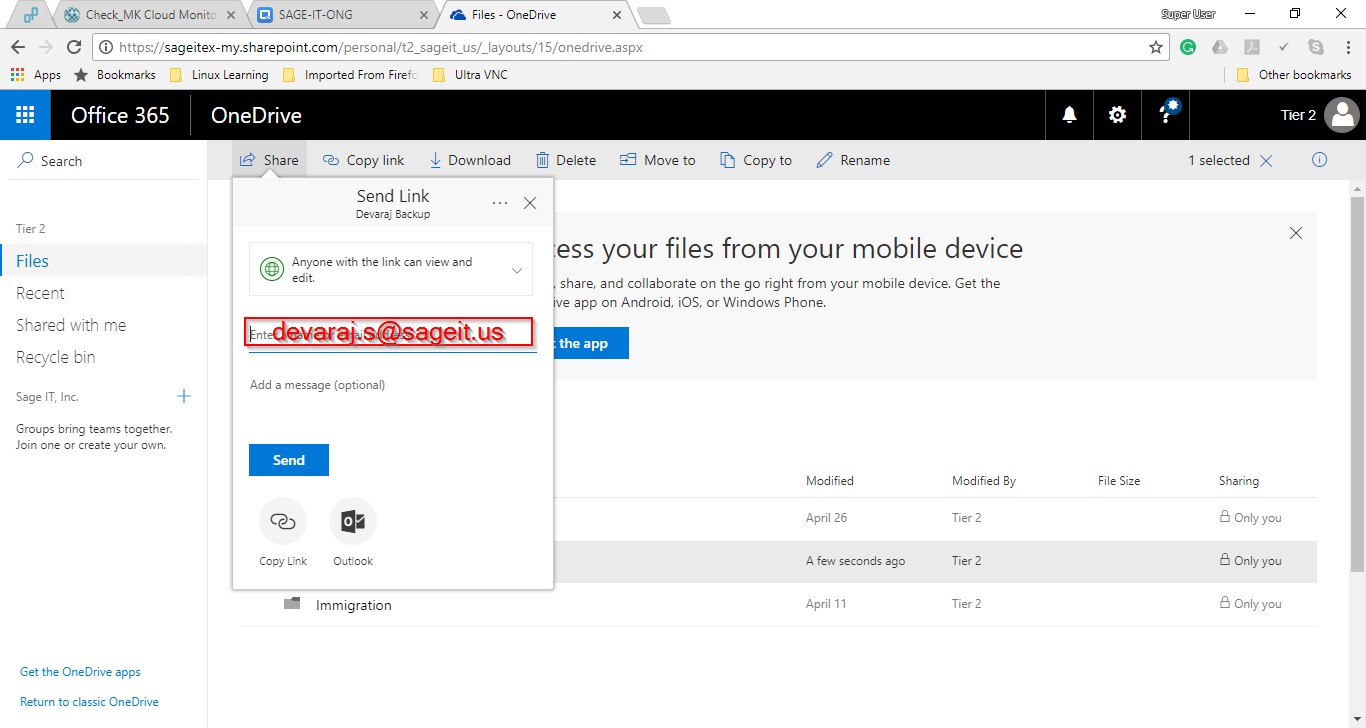Open Recycle bin in the left navigation
The width and height of the screenshot is (1366, 728).
56,357
